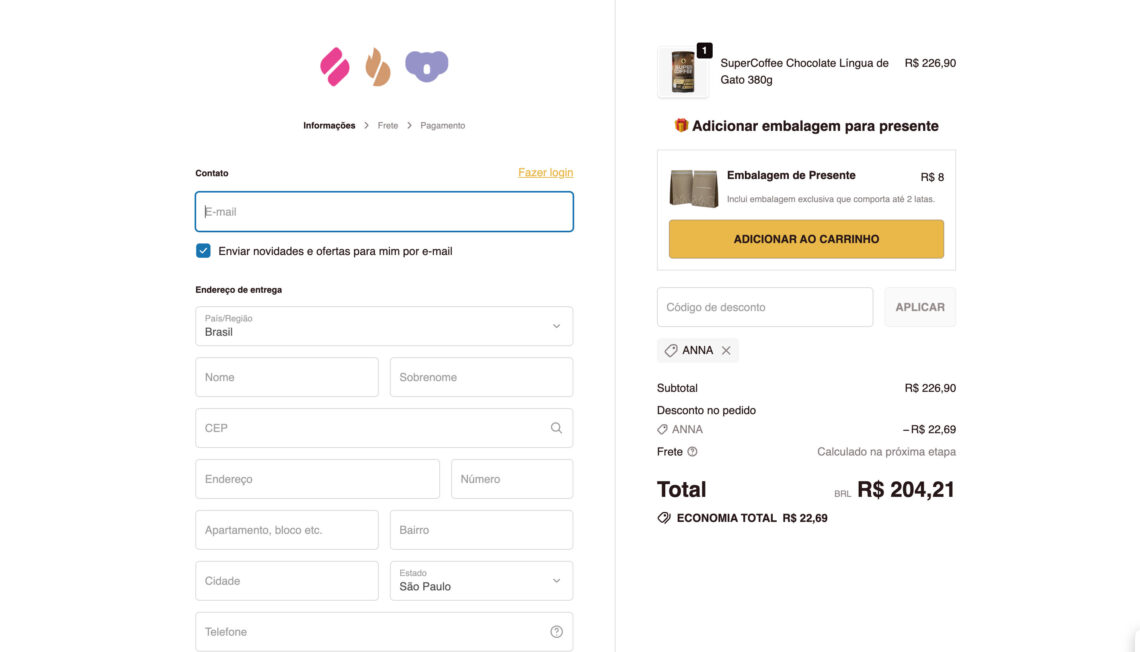Click the APLICAR discount button
Viewport: 1140px width, 652px height.
[919, 307]
